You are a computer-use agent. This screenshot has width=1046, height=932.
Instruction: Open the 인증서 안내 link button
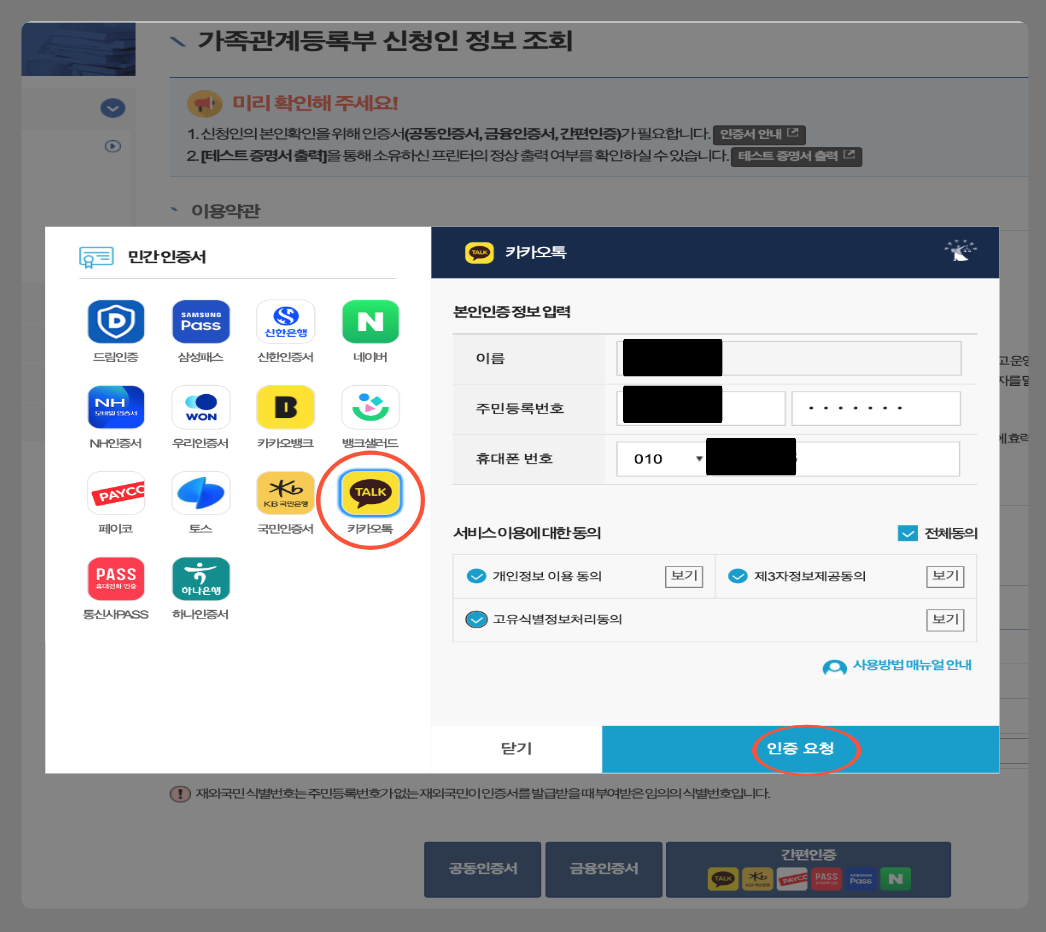click(x=759, y=134)
